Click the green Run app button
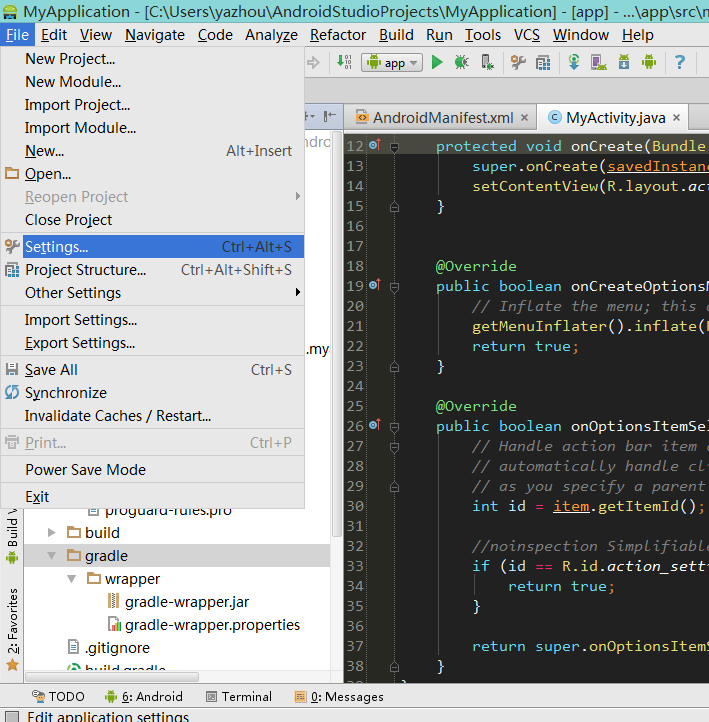The width and height of the screenshot is (709, 722). coord(437,62)
